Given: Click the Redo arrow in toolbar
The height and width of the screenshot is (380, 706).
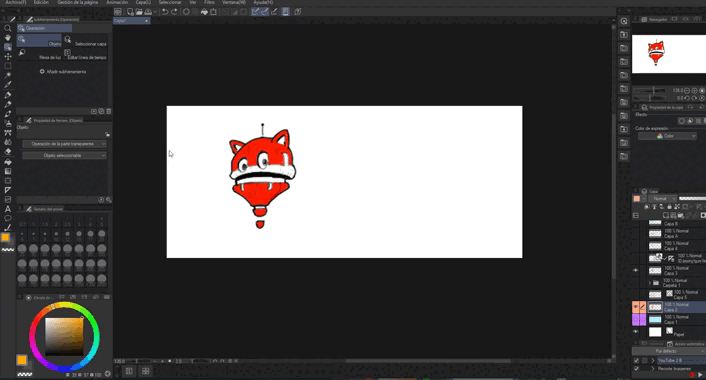Looking at the screenshot, I should click(x=174, y=12).
